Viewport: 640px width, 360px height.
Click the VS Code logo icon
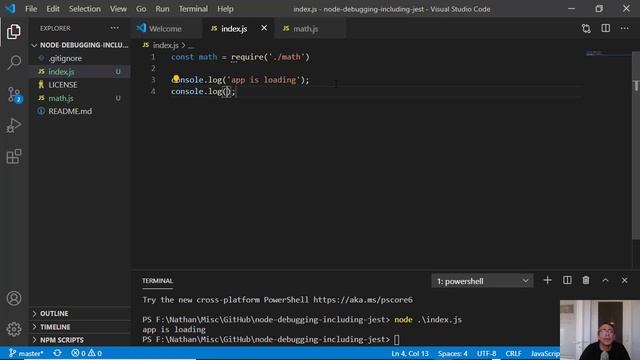pos(10,9)
